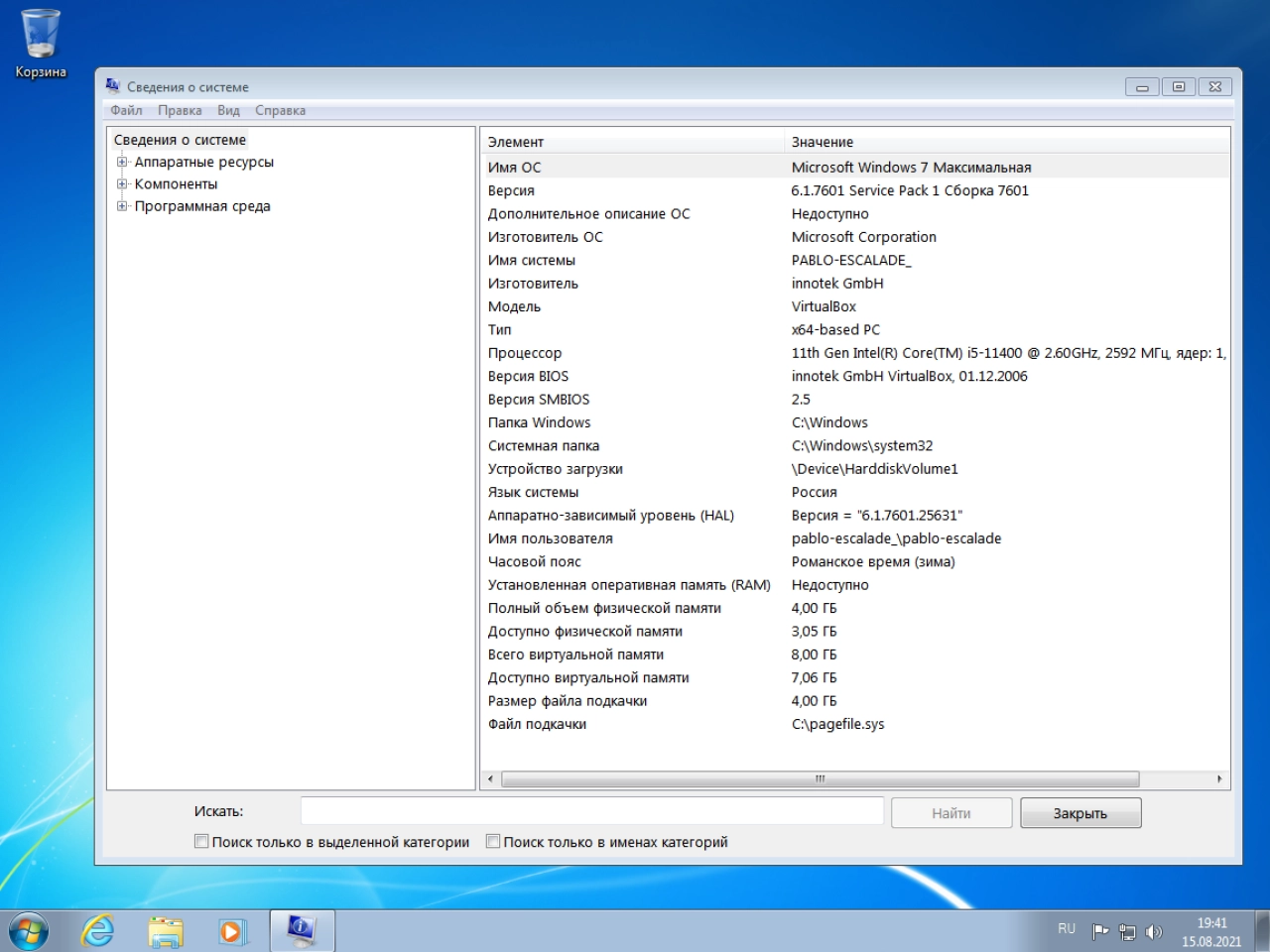Click the horizontal scrollbar left arrow
Image resolution: width=1270 pixels, height=952 pixels.
pyautogui.click(x=490, y=779)
